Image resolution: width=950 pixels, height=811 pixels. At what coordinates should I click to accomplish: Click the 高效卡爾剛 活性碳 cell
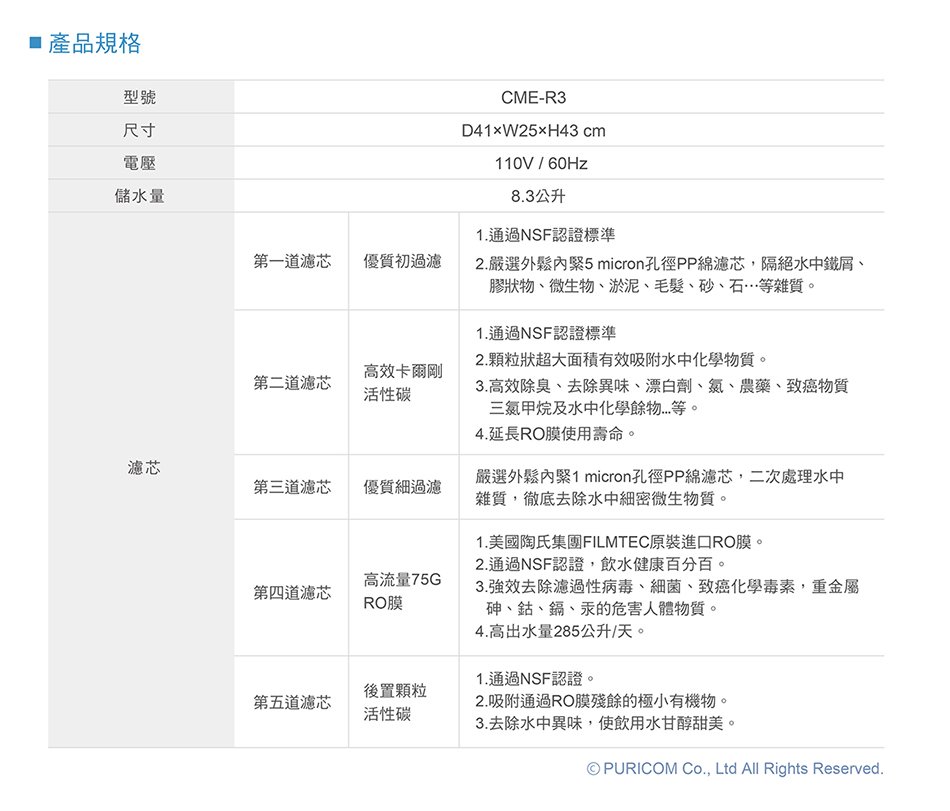coord(403,382)
